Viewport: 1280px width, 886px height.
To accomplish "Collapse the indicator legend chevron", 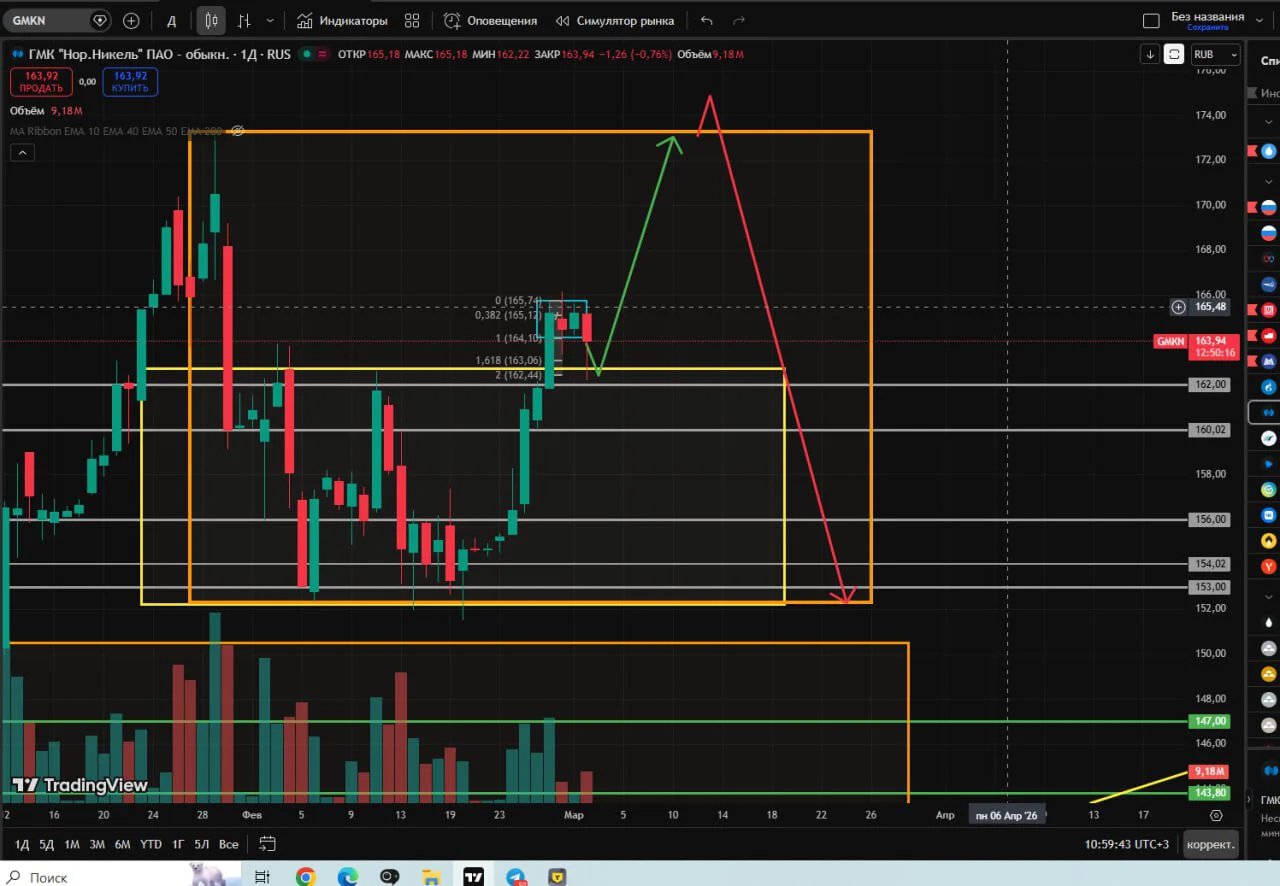I will click(22, 152).
